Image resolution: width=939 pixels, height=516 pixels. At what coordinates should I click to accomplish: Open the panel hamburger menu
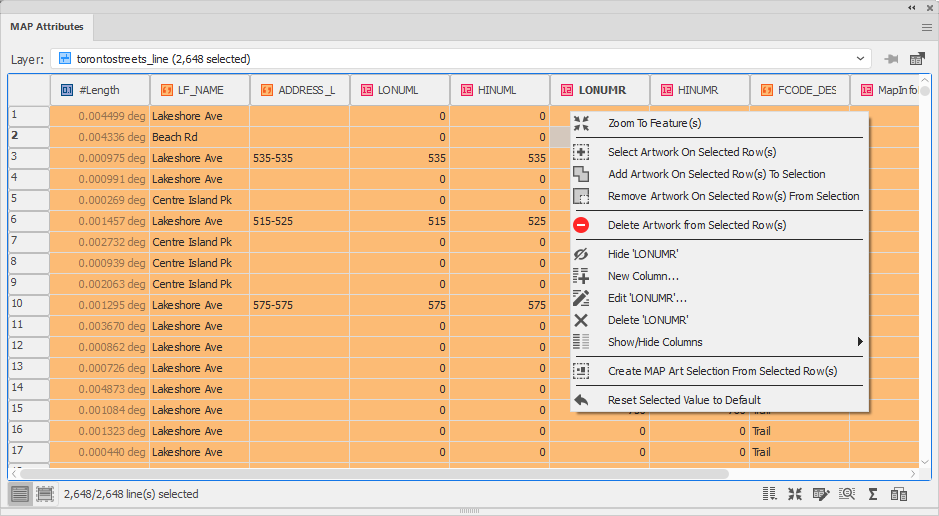tap(926, 28)
